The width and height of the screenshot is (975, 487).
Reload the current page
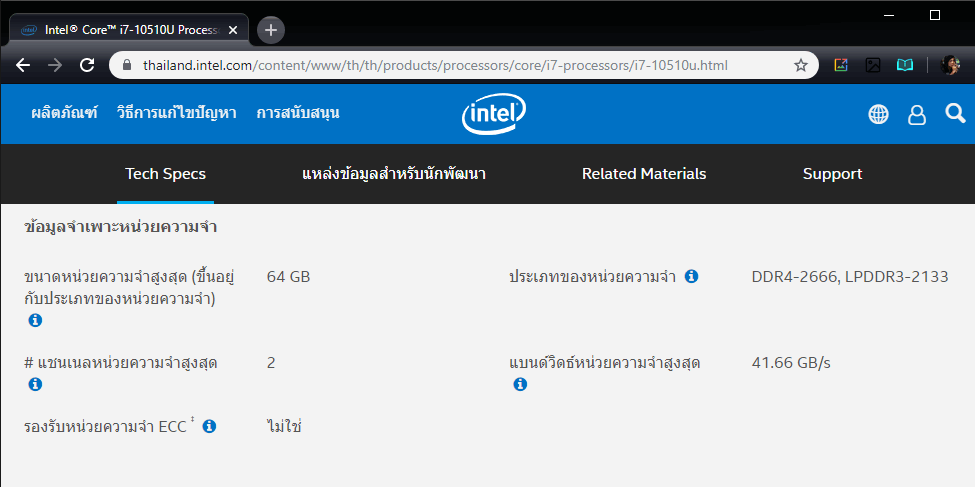[87, 66]
